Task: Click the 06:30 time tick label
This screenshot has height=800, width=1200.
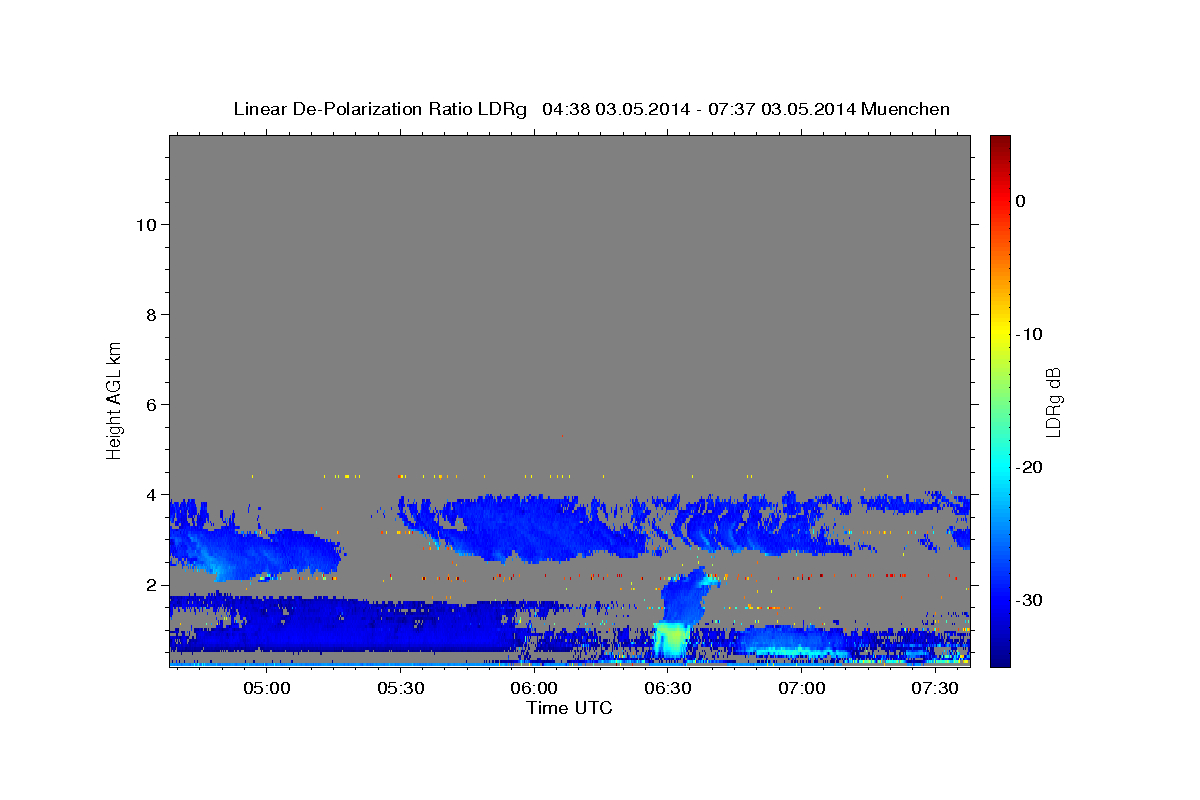Action: coord(668,689)
